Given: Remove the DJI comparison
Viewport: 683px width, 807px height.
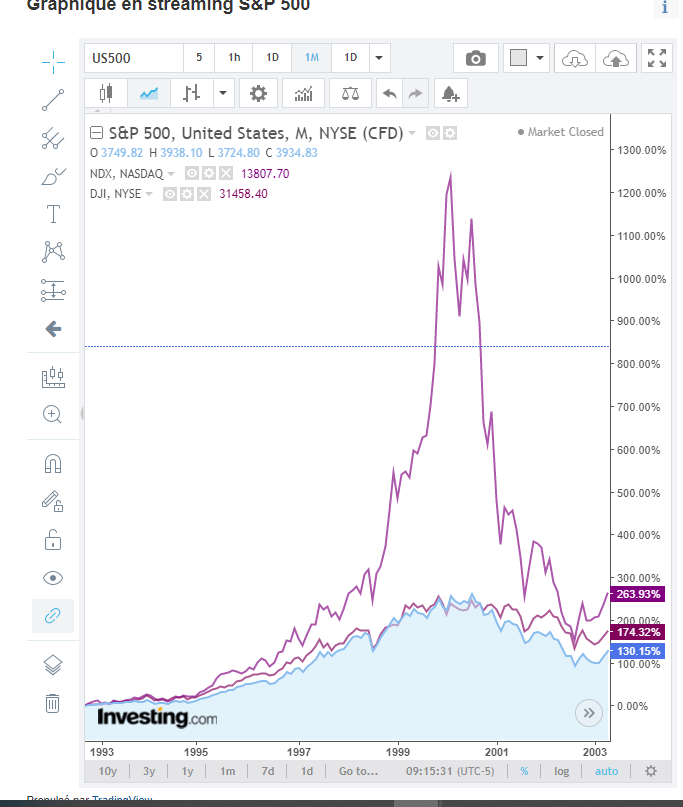Looking at the screenshot, I should pyautogui.click(x=204, y=194).
